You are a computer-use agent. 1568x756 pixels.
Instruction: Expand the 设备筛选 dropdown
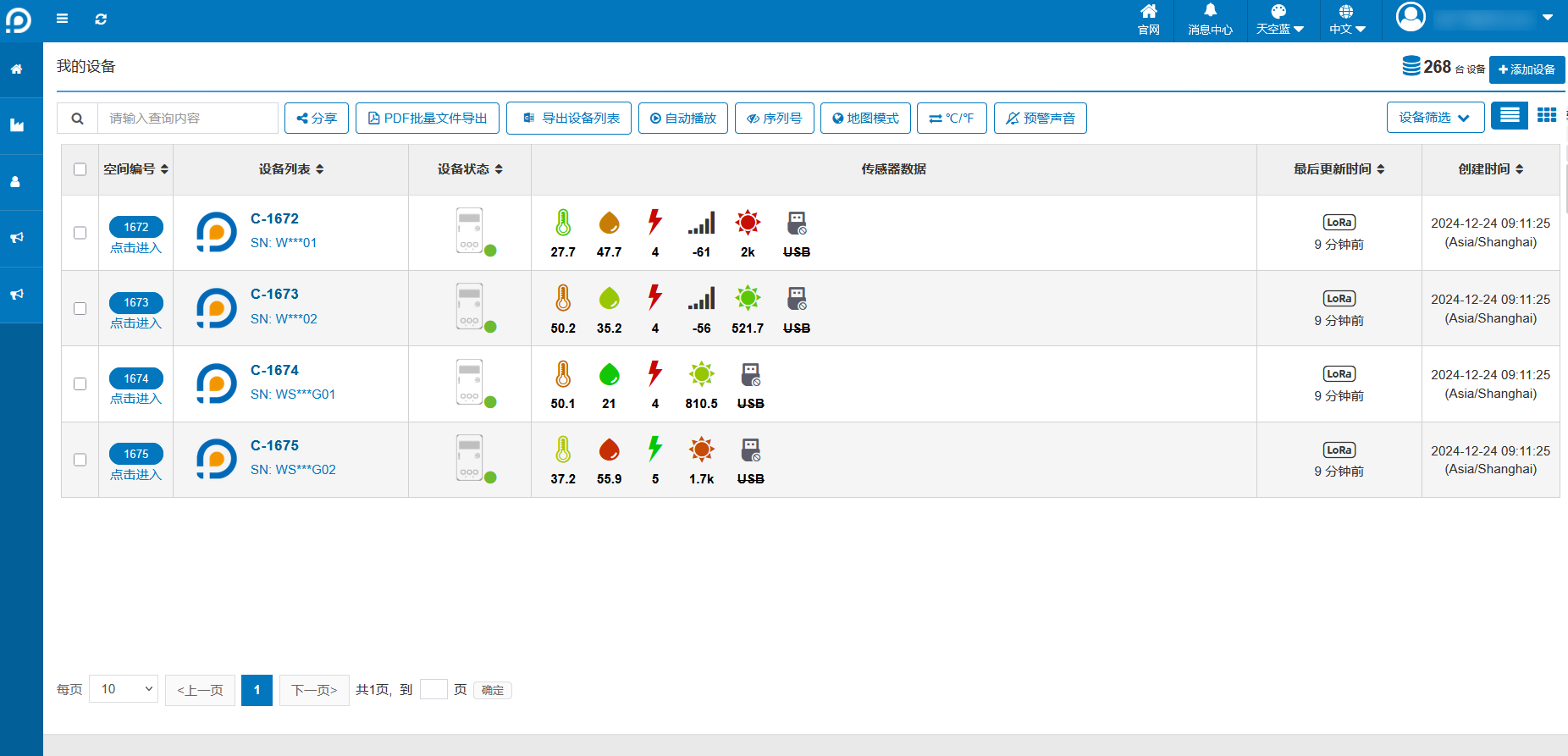click(x=1434, y=118)
